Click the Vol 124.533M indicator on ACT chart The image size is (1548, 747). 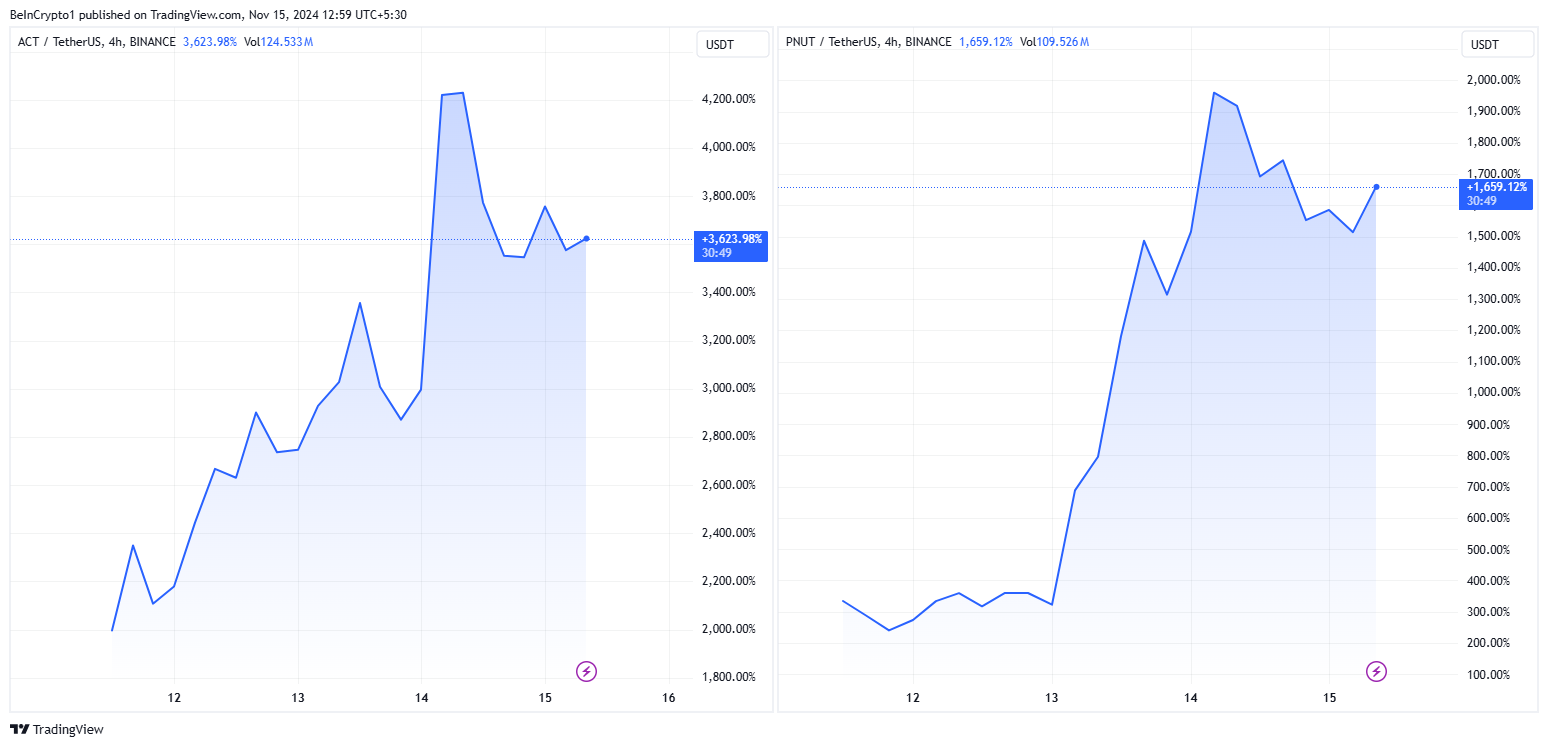pyautogui.click(x=279, y=42)
